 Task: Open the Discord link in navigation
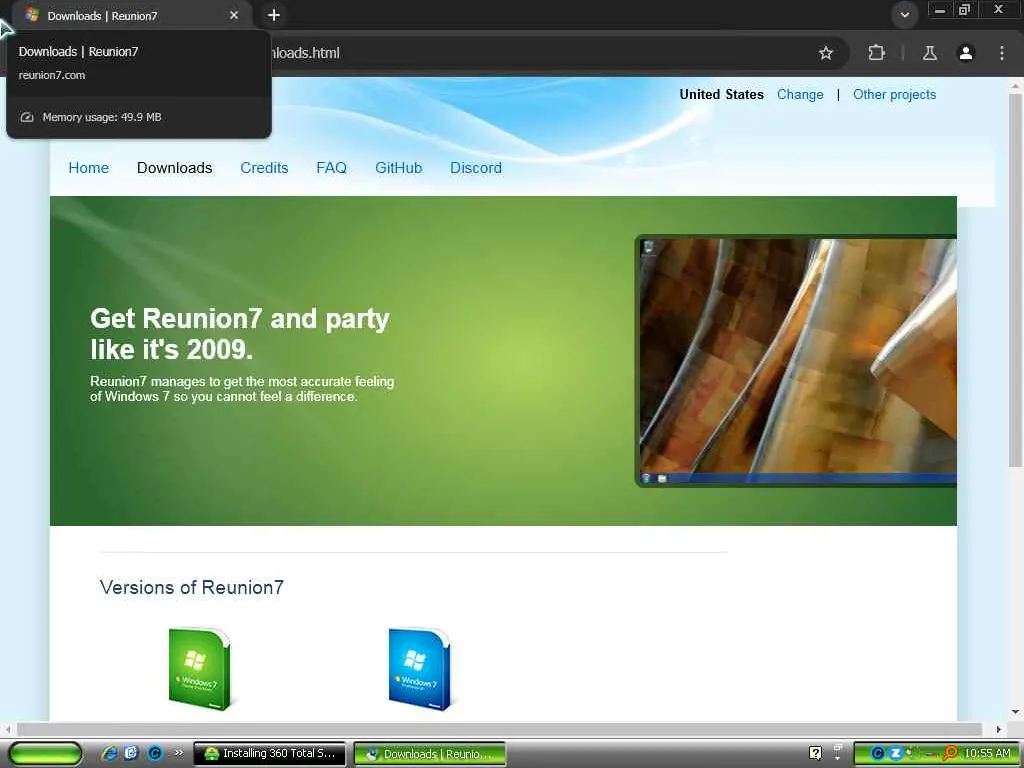476,168
